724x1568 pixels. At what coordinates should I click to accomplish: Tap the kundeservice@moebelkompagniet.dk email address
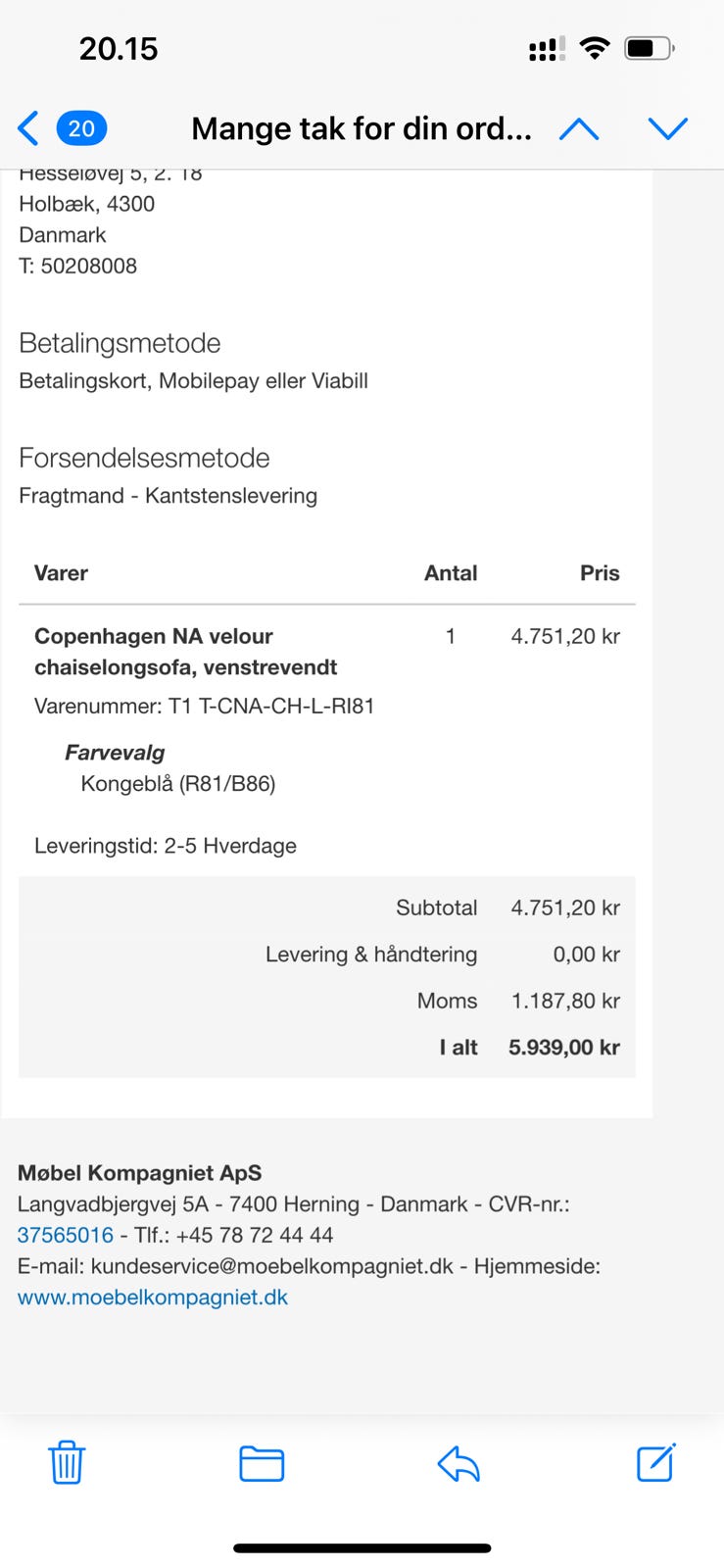pyautogui.click(x=271, y=1266)
